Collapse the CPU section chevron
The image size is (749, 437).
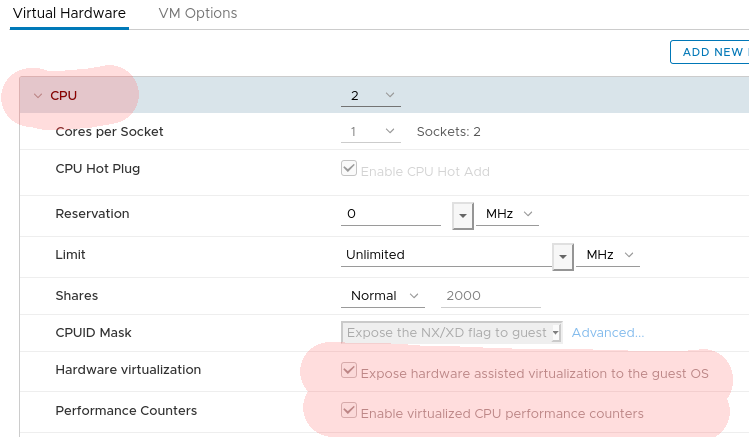(x=38, y=96)
